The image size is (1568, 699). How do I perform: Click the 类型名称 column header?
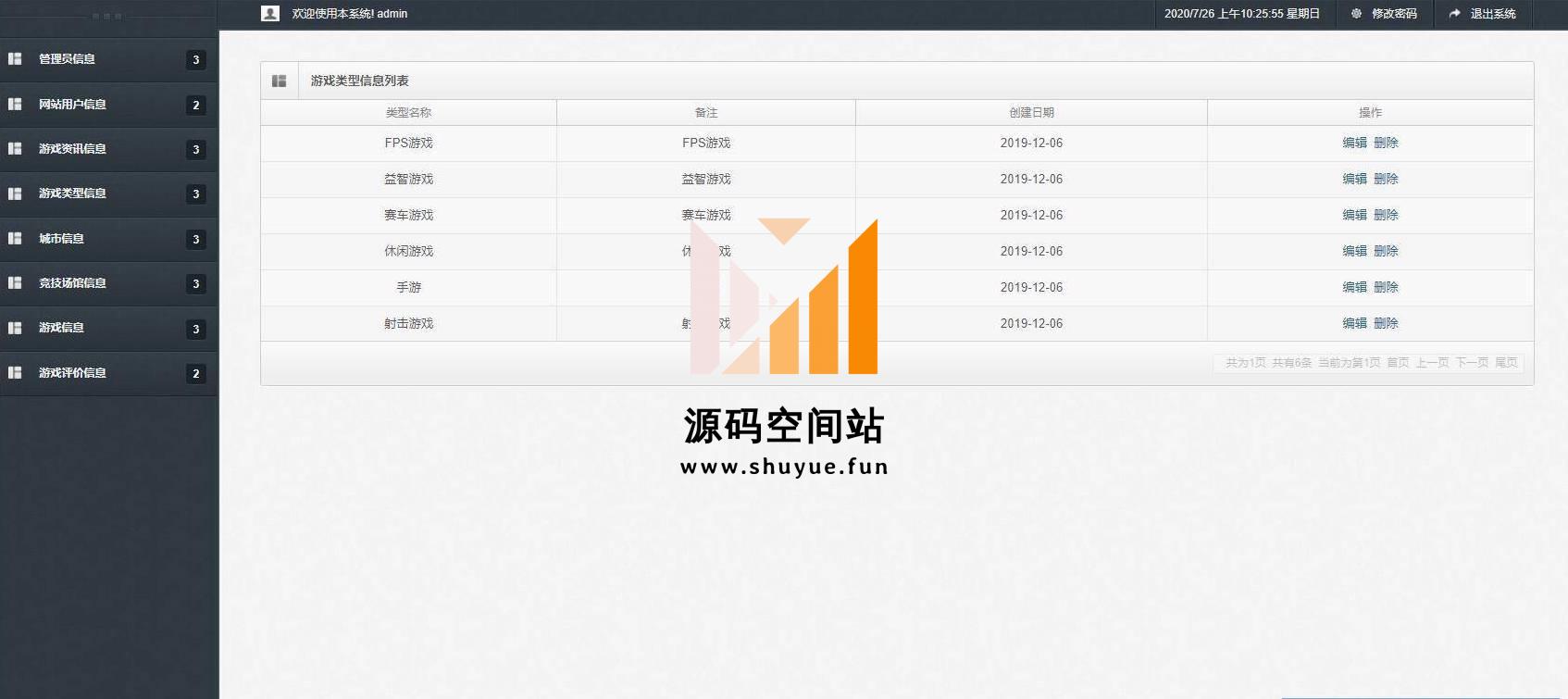pos(408,113)
